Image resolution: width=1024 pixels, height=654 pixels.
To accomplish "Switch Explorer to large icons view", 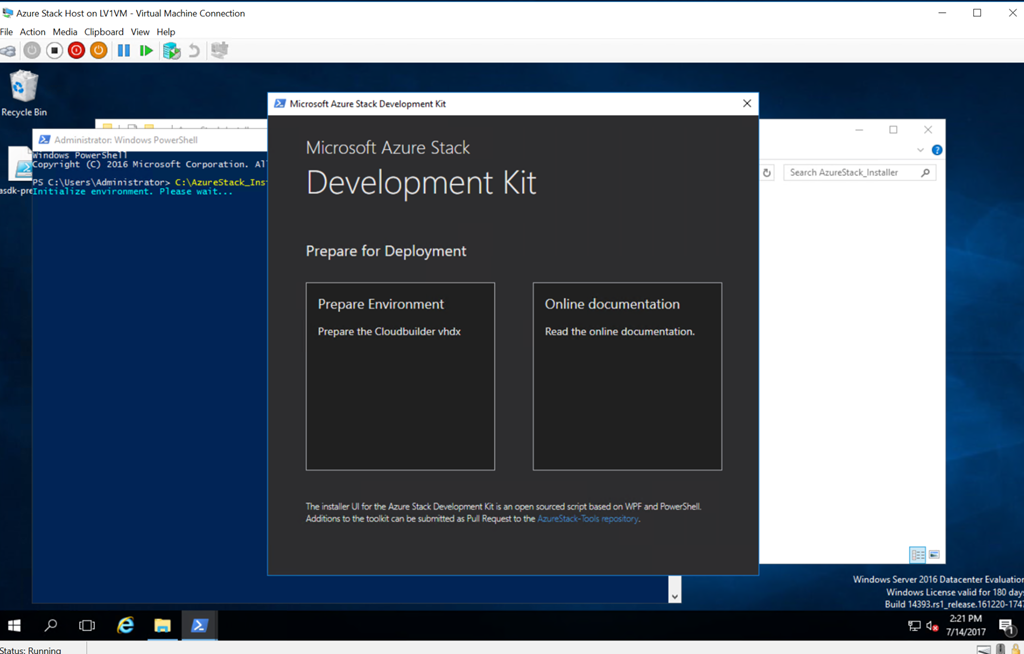I will (934, 555).
